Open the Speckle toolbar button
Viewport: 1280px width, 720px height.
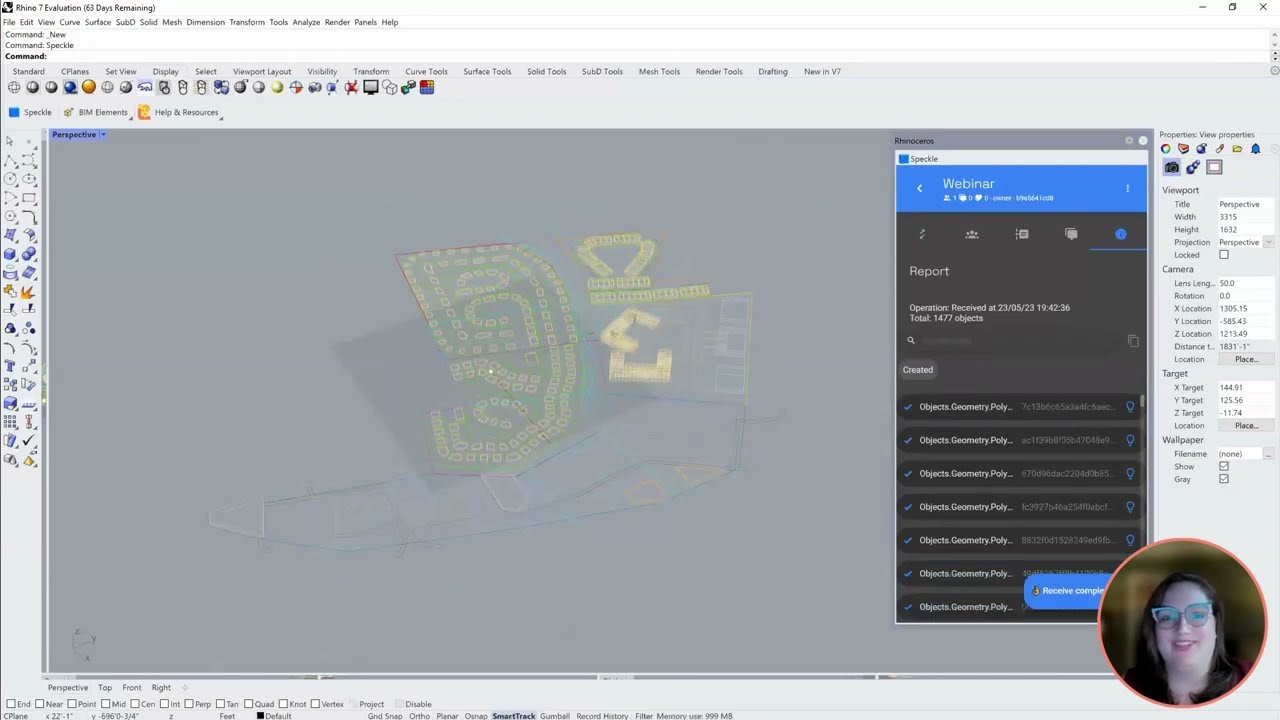coord(30,112)
